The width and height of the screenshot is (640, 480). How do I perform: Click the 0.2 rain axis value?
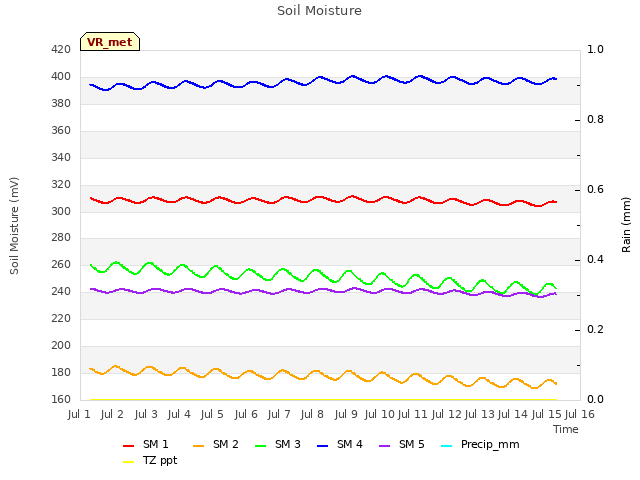click(x=595, y=329)
